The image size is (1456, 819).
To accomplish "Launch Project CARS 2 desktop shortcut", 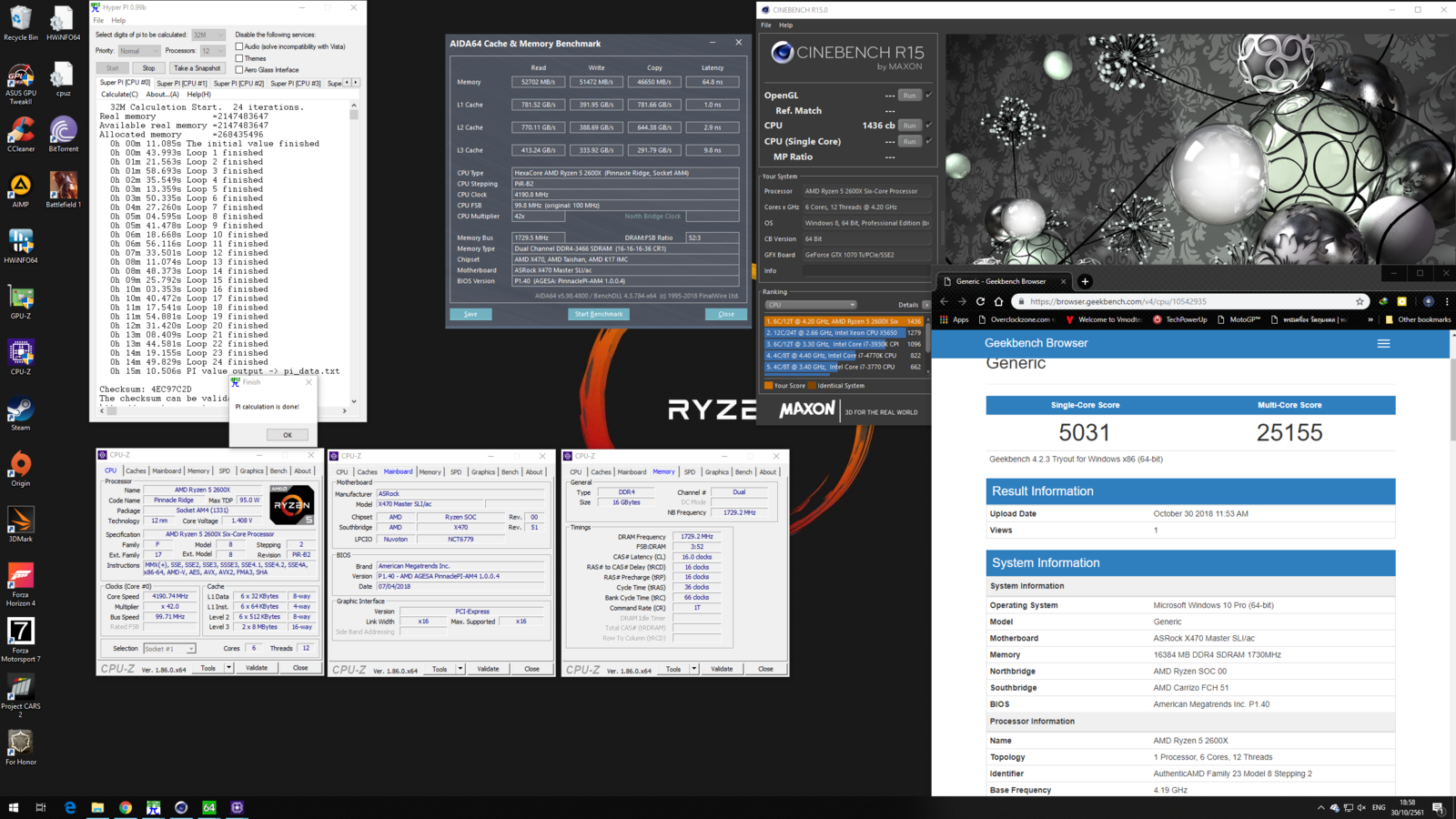I will coord(20,696).
